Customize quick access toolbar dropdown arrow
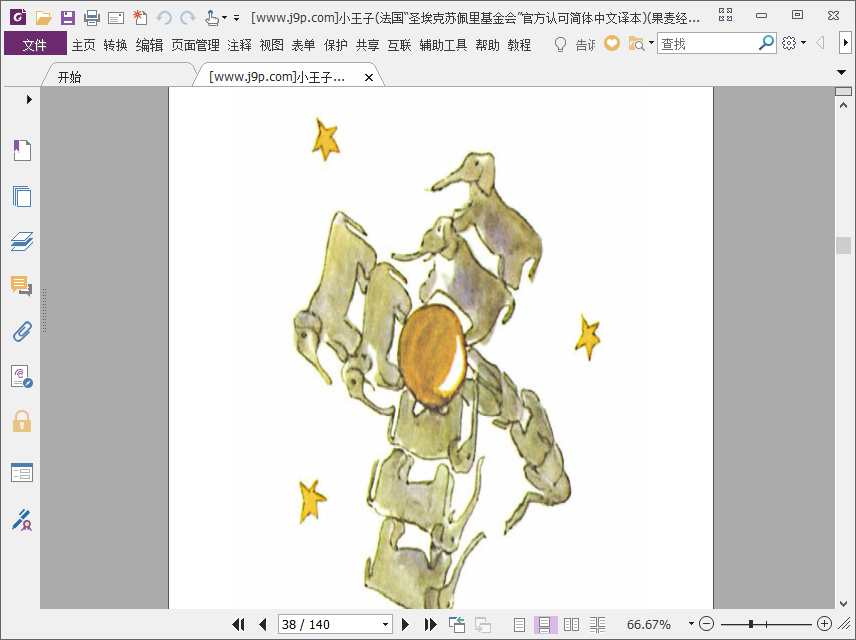 (x=236, y=18)
